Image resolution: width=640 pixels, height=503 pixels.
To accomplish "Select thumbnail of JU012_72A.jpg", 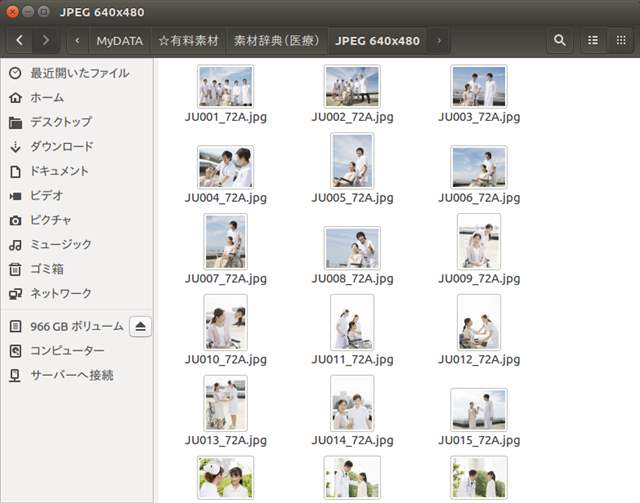I will 479,323.
